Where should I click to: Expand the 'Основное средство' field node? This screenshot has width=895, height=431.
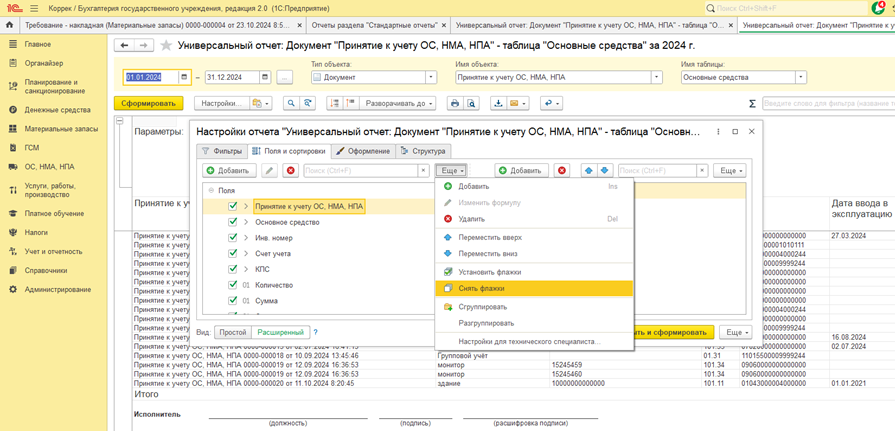coord(246,222)
